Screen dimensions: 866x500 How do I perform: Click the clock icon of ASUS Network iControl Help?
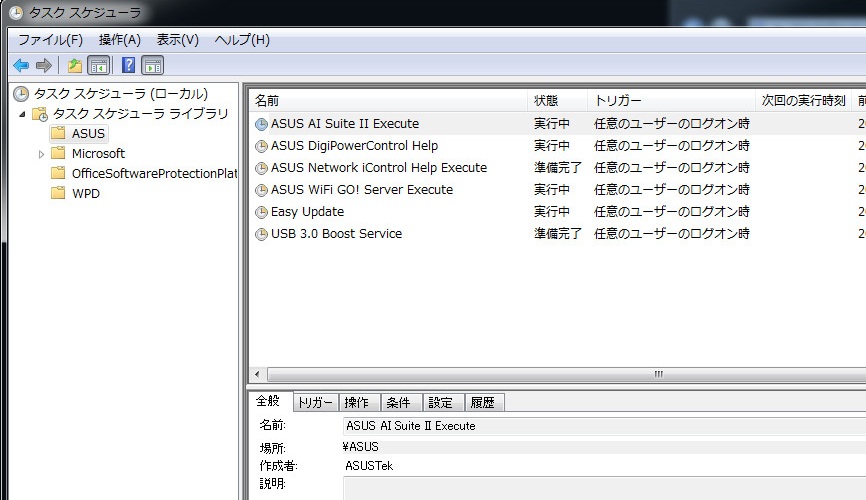coord(261,168)
